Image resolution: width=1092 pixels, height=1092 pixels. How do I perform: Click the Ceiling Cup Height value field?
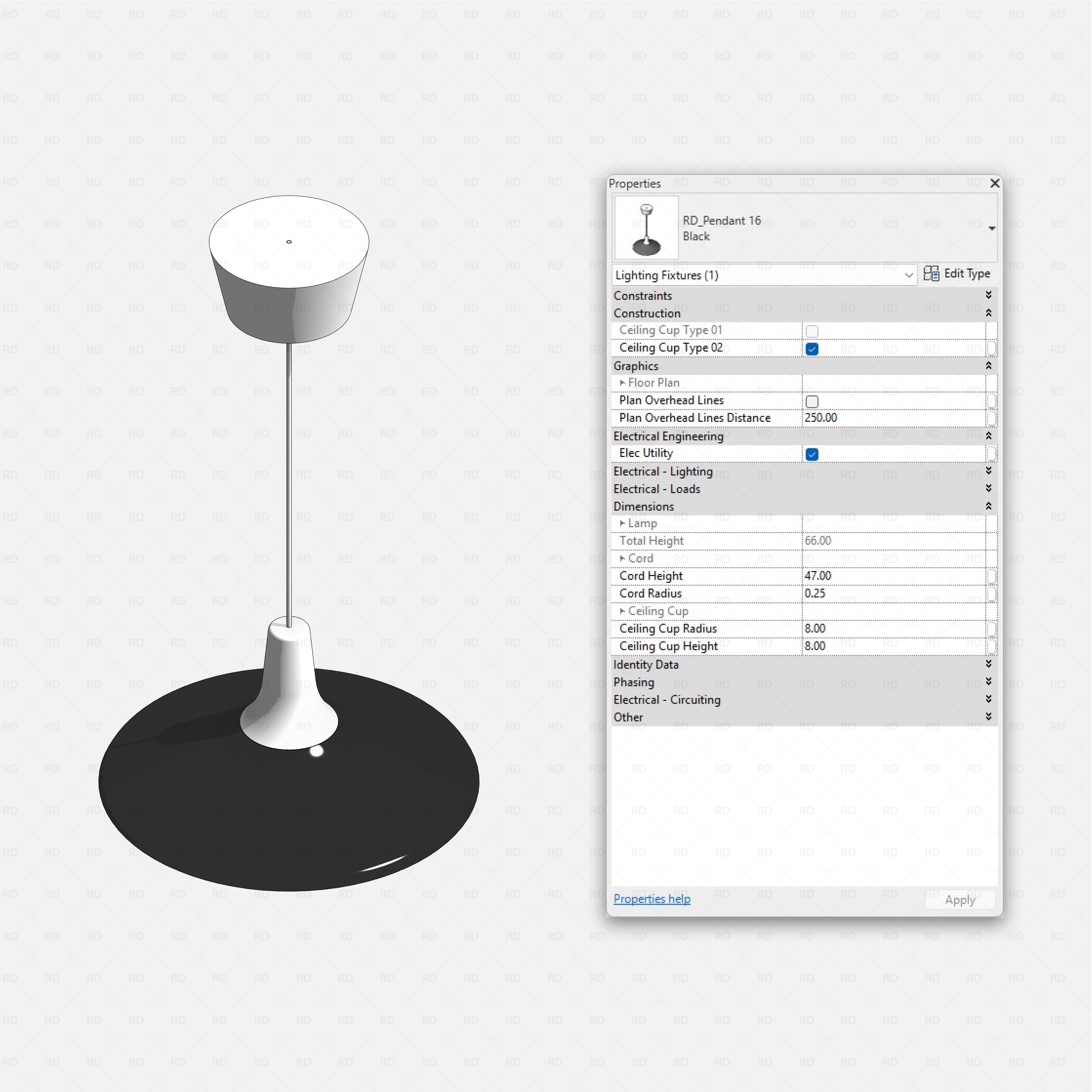click(x=894, y=646)
